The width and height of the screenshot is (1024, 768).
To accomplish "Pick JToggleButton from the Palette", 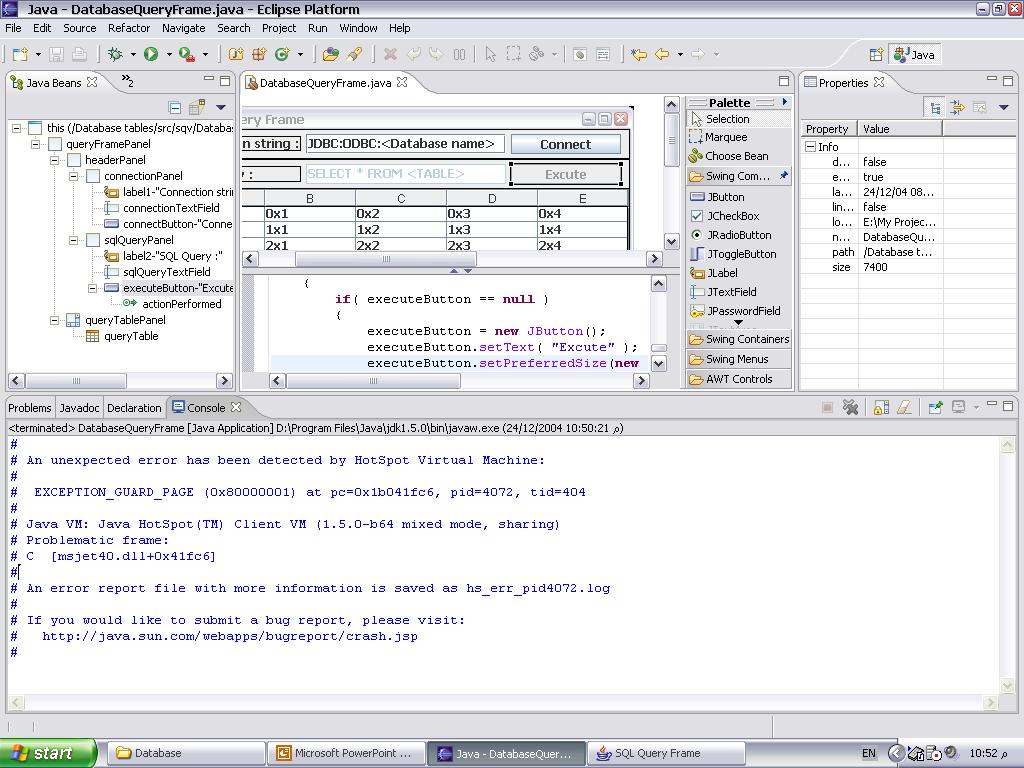I will pyautogui.click(x=733, y=254).
